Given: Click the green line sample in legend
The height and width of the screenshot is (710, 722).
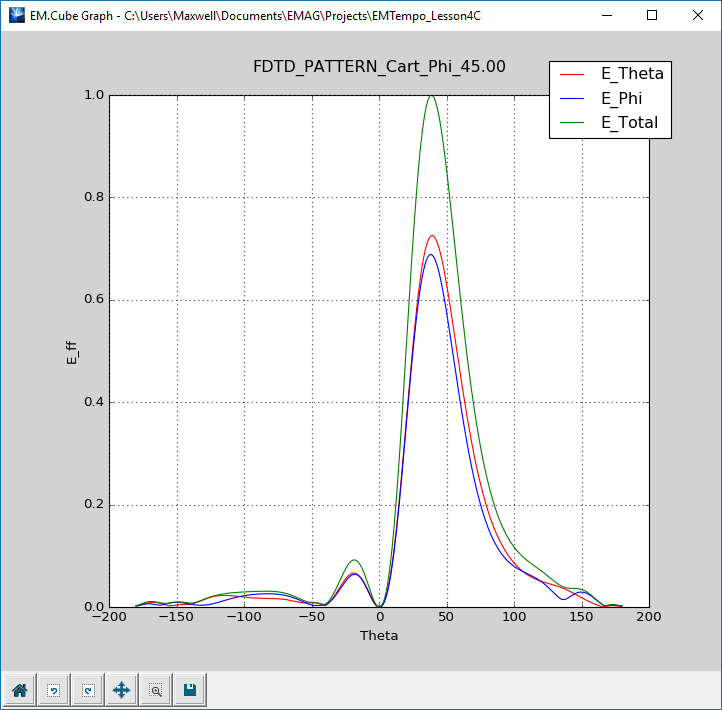Looking at the screenshot, I should click(x=574, y=123).
